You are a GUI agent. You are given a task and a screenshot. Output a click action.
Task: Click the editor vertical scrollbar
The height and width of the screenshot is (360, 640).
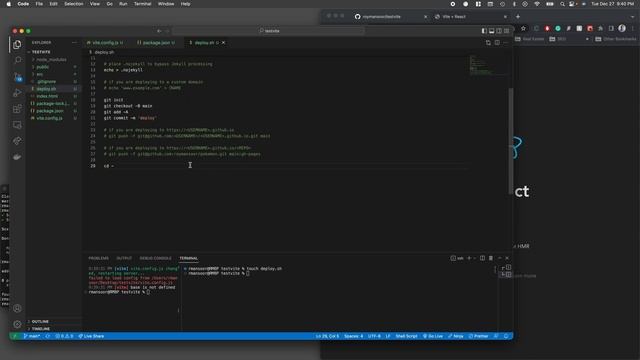[511, 141]
